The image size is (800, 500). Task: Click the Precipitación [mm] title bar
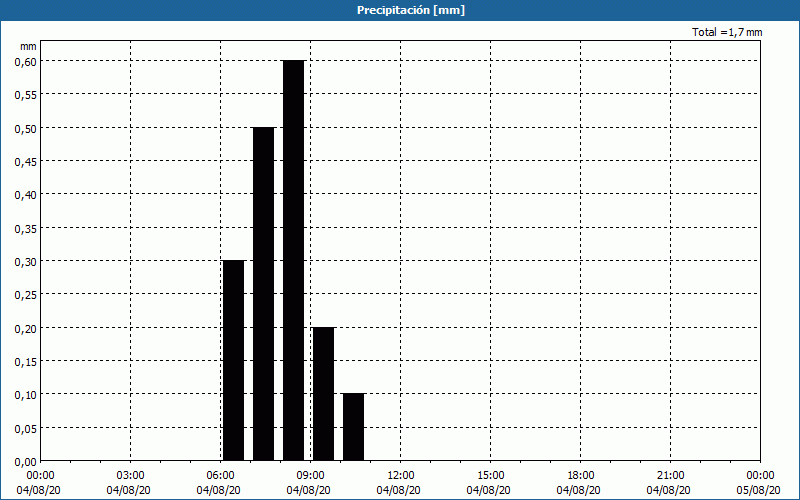400,10
